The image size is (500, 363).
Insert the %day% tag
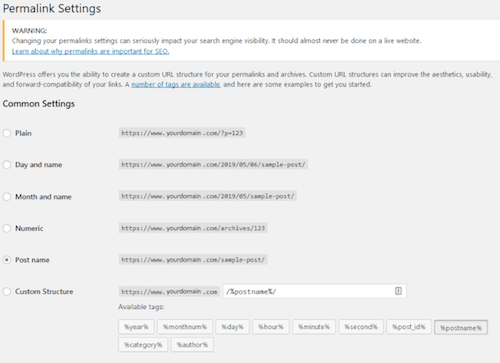click(x=232, y=327)
